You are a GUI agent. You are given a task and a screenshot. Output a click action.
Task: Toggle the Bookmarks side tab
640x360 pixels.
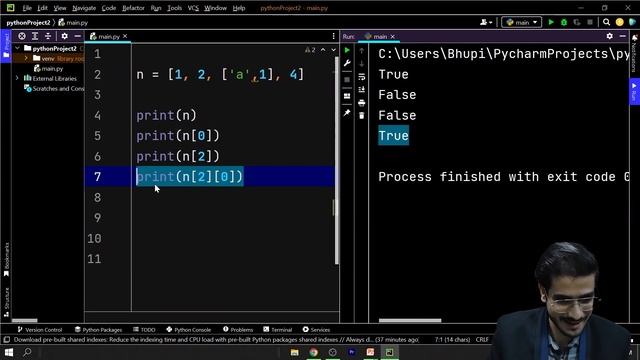pos(6,259)
